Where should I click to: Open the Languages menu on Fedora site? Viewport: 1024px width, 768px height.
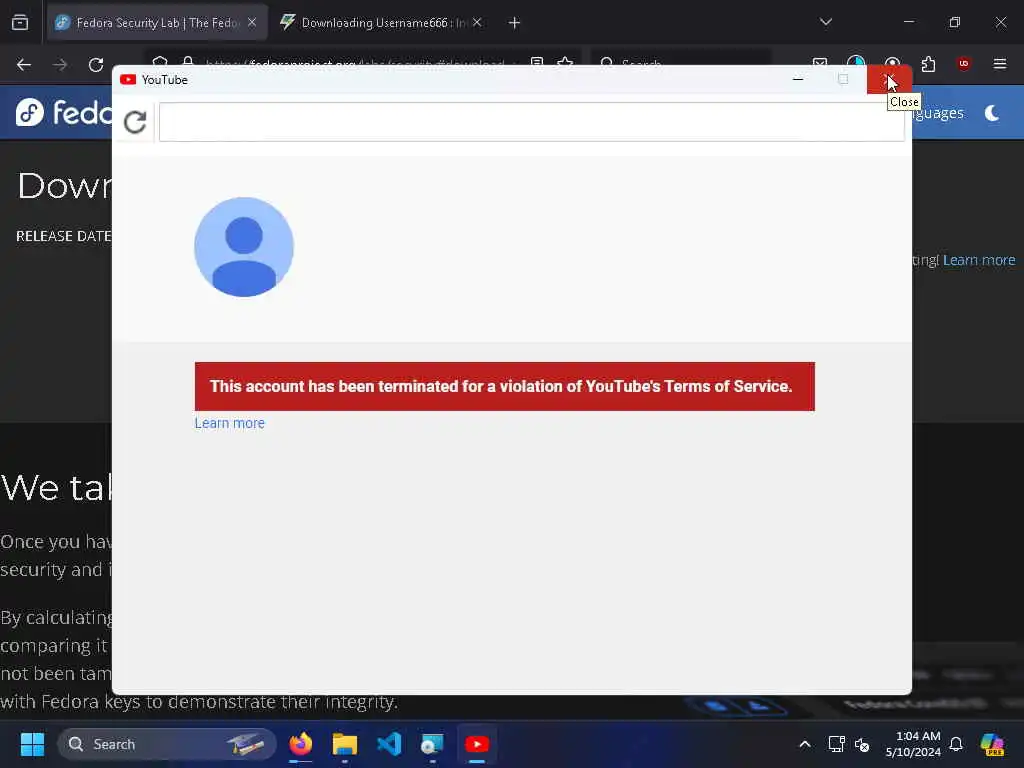(938, 113)
